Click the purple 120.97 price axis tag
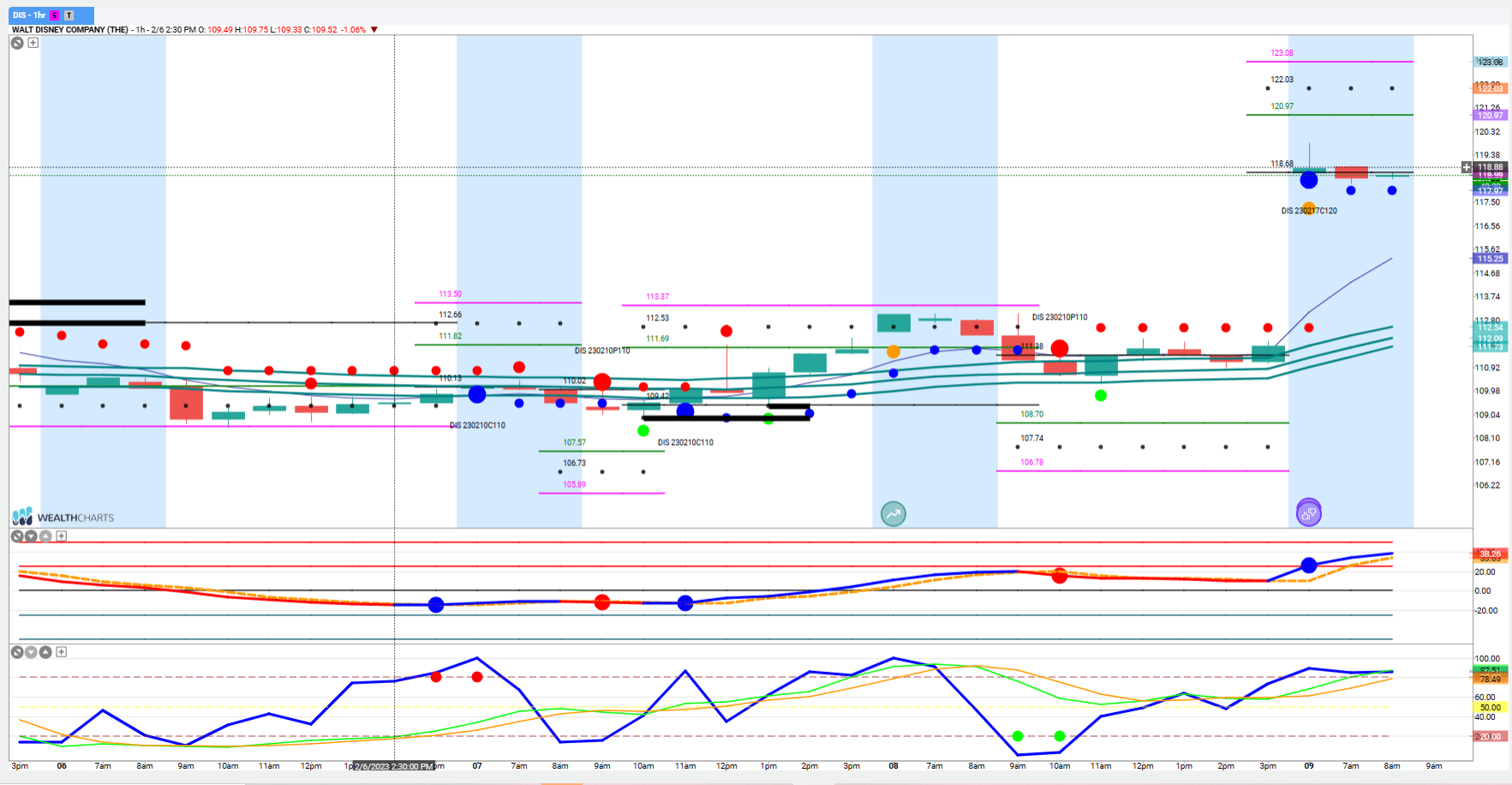 1490,115
